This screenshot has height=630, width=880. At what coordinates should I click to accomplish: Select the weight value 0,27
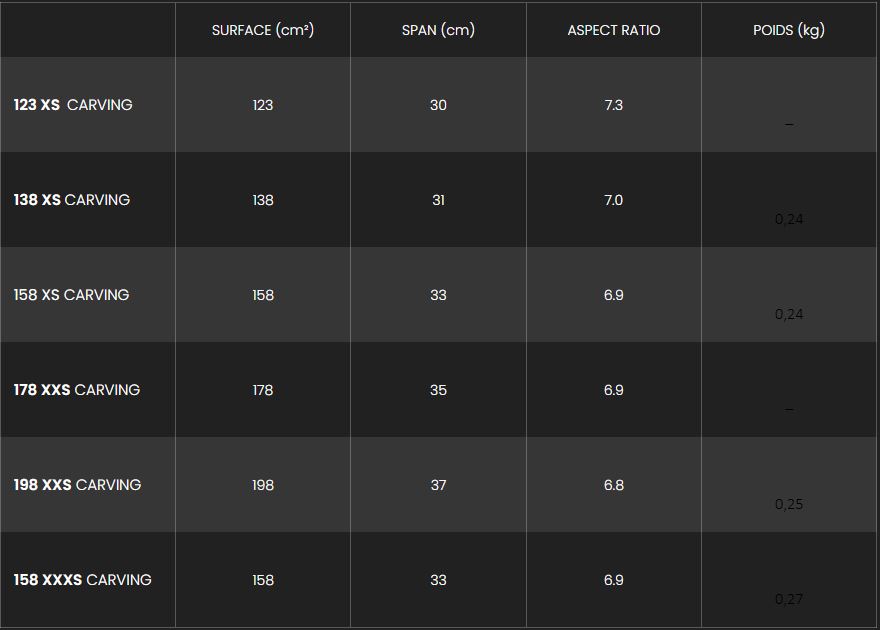[x=789, y=599]
